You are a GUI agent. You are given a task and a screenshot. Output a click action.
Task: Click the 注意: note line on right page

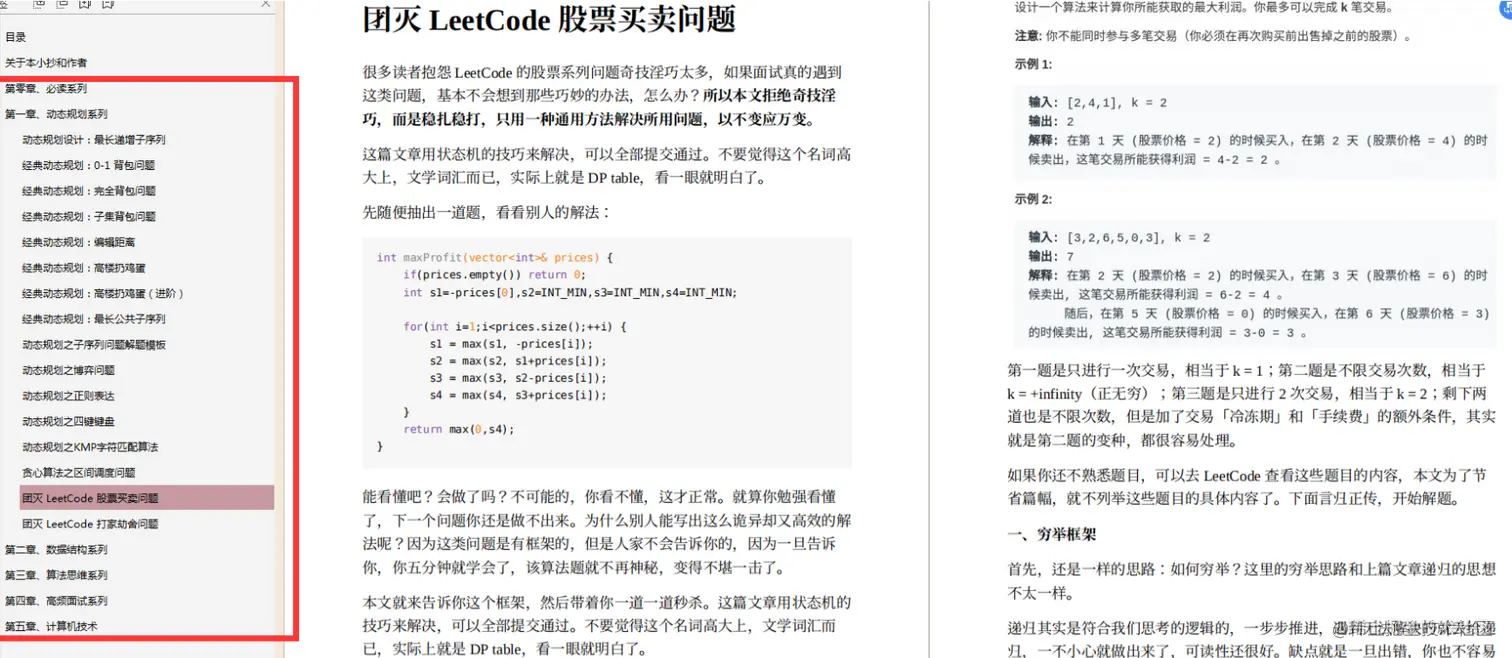(x=1213, y=36)
